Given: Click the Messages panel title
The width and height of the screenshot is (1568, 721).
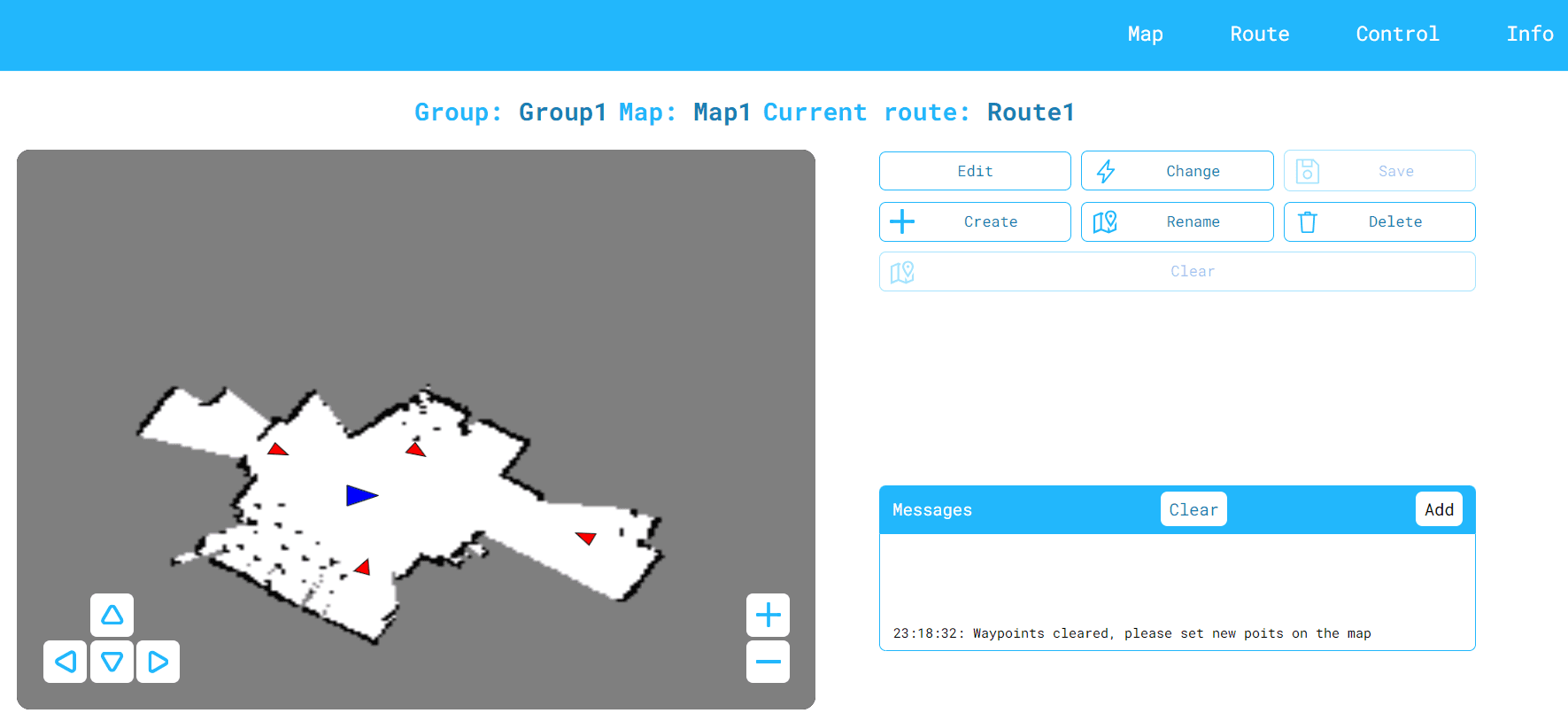Looking at the screenshot, I should pos(931,509).
